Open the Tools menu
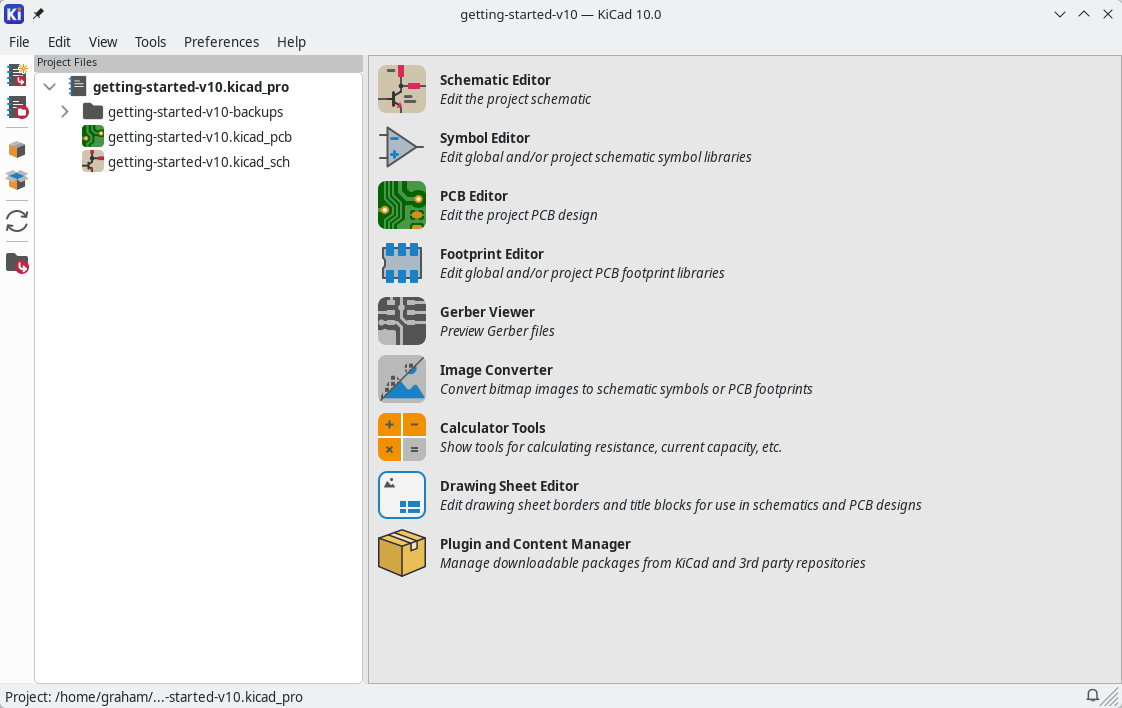Screen dimensions: 1122x708 click(x=150, y=42)
